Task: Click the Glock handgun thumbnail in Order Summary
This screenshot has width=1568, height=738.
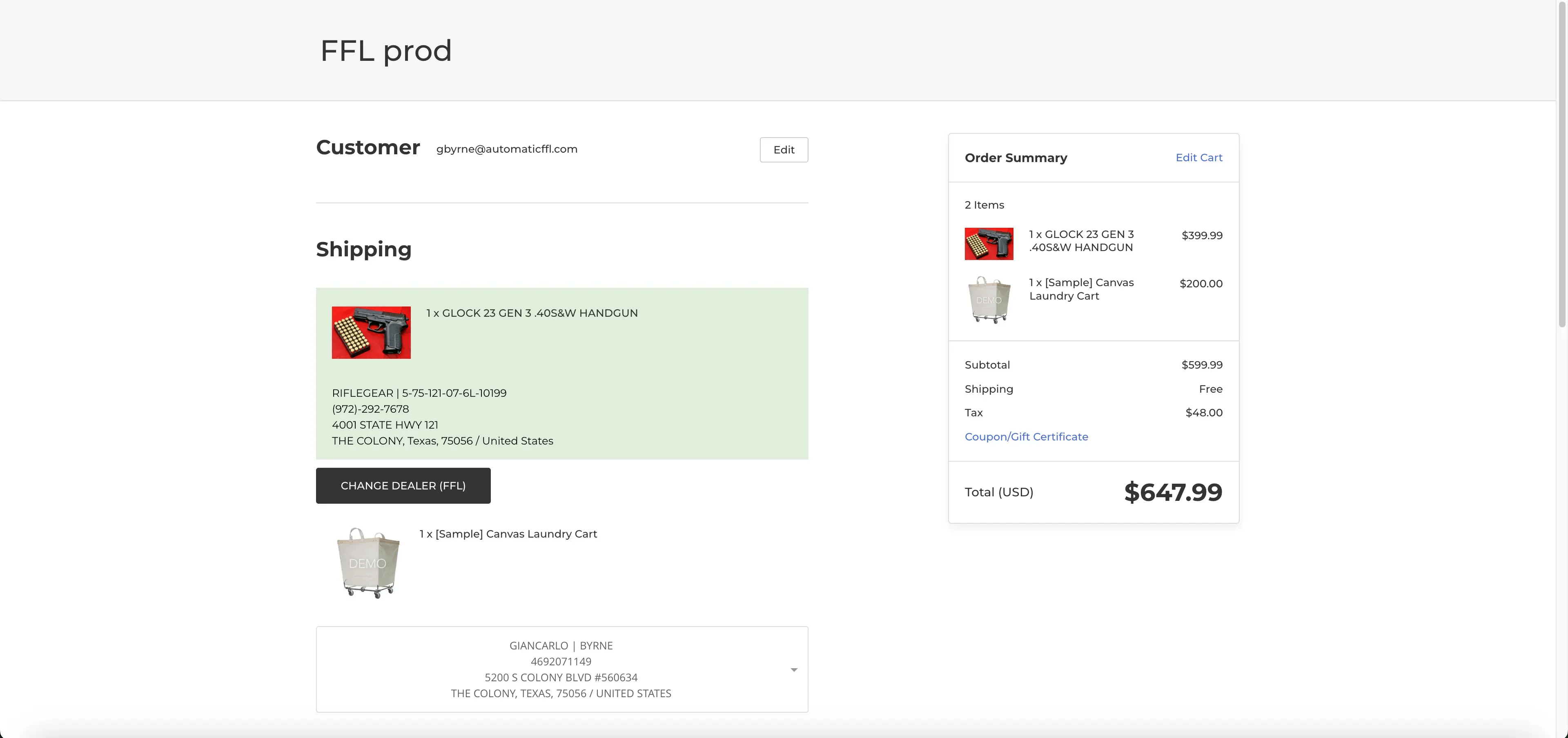Action: tap(989, 244)
